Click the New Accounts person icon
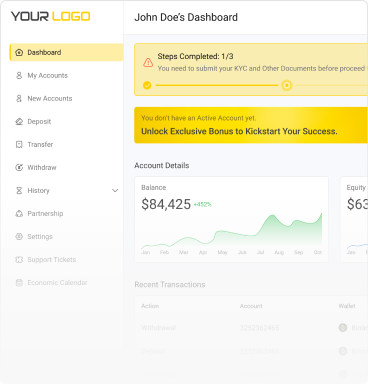 19,98
